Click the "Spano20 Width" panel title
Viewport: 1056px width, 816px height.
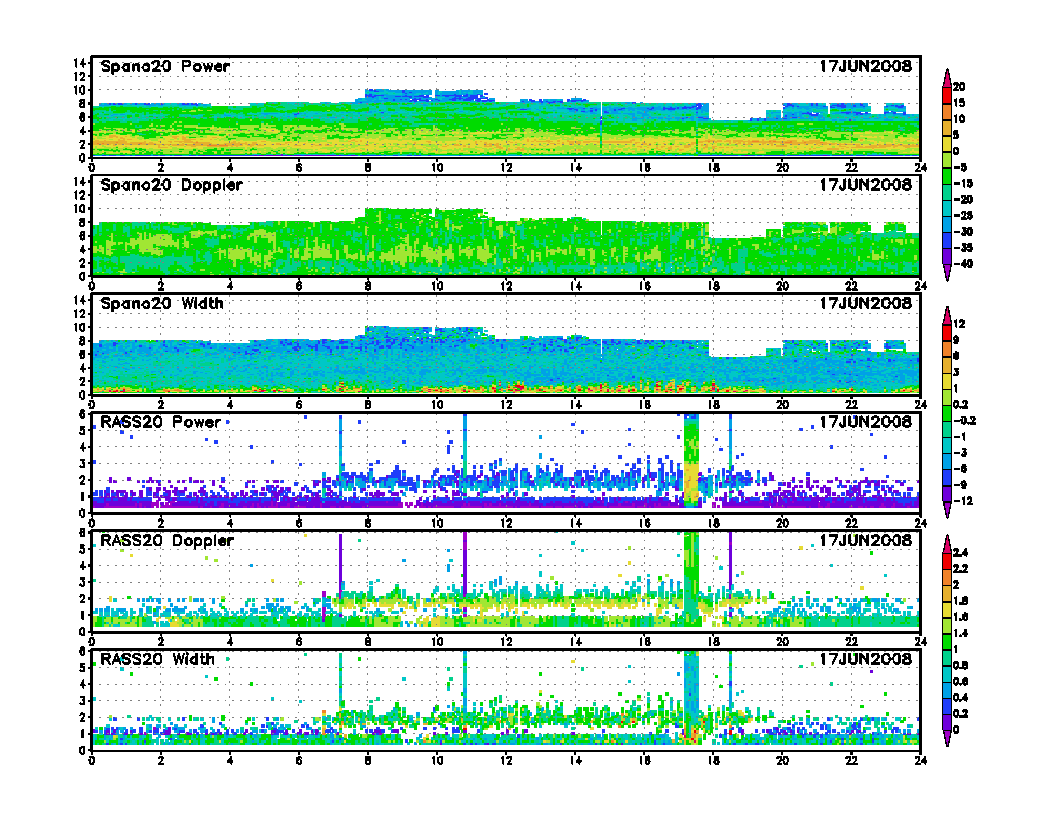162,304
